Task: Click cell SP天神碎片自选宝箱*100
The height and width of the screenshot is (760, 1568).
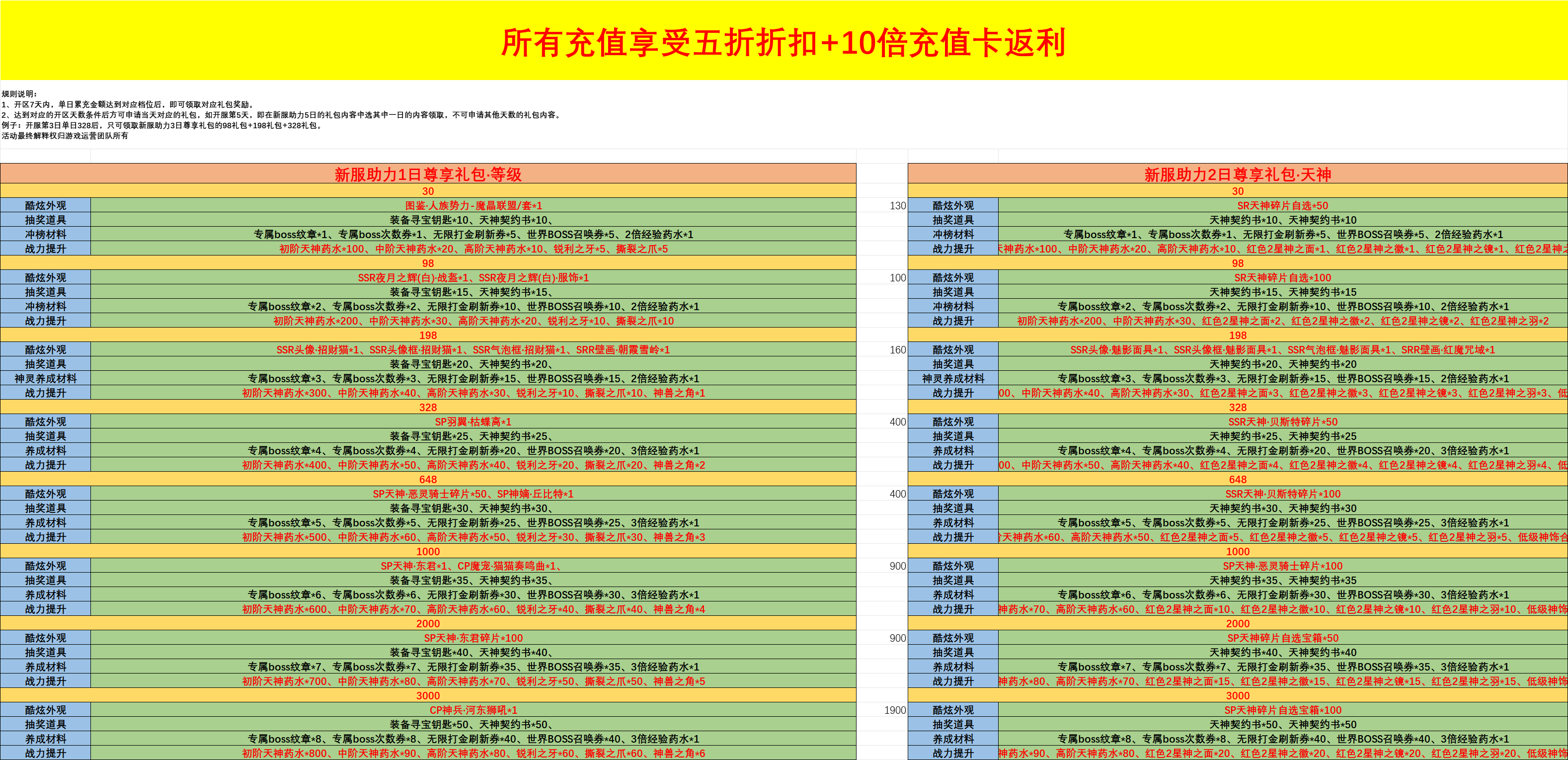Action: pos(1282,710)
